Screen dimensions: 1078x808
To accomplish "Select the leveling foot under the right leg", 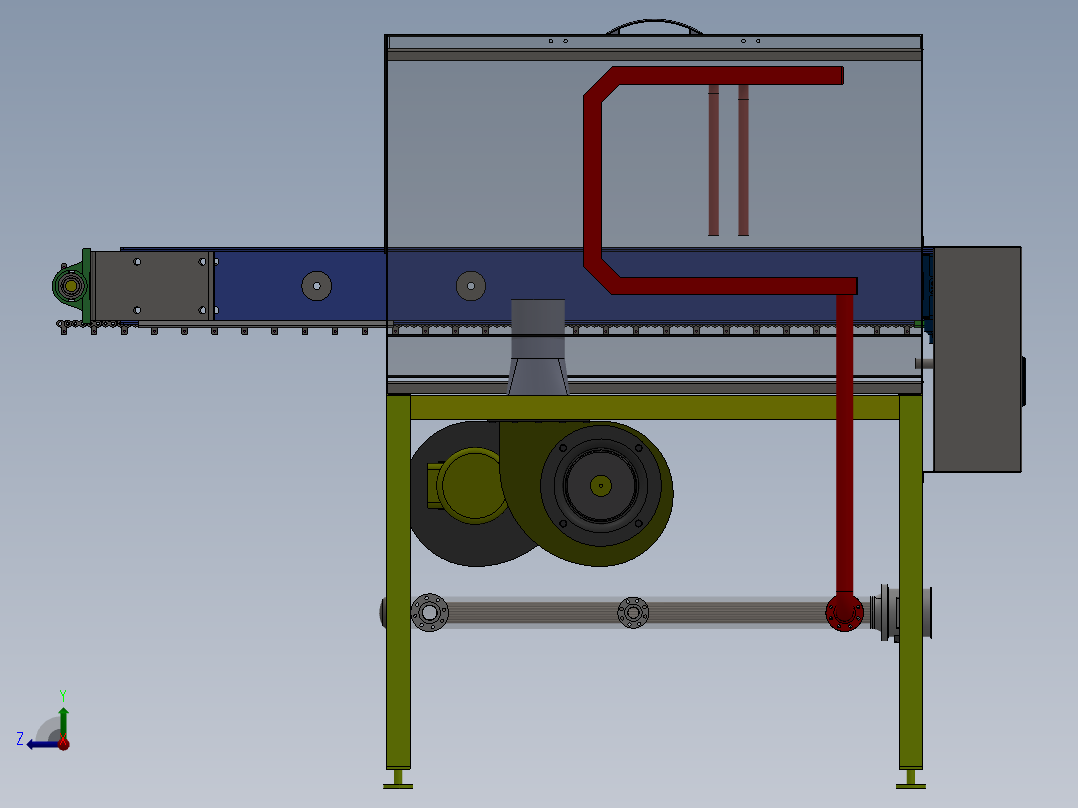I will 911,779.
